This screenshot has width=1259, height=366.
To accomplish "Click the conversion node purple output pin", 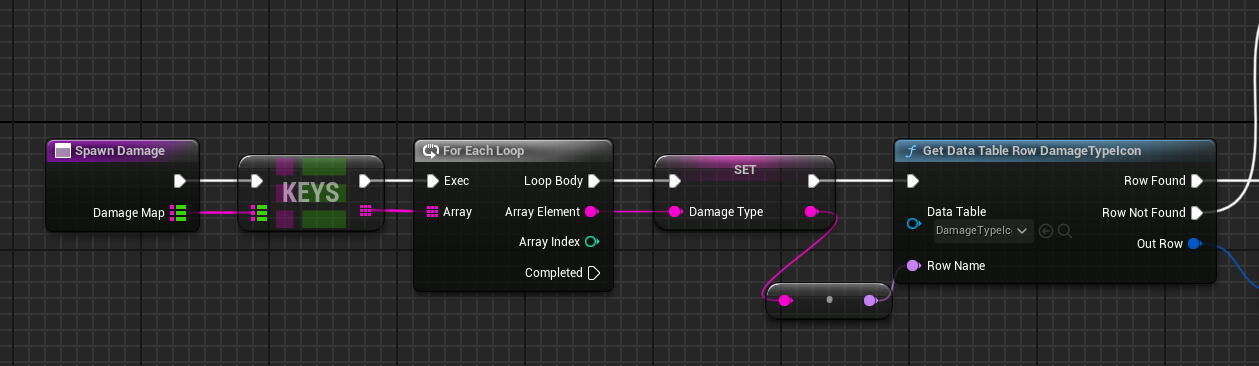I will tap(870, 300).
